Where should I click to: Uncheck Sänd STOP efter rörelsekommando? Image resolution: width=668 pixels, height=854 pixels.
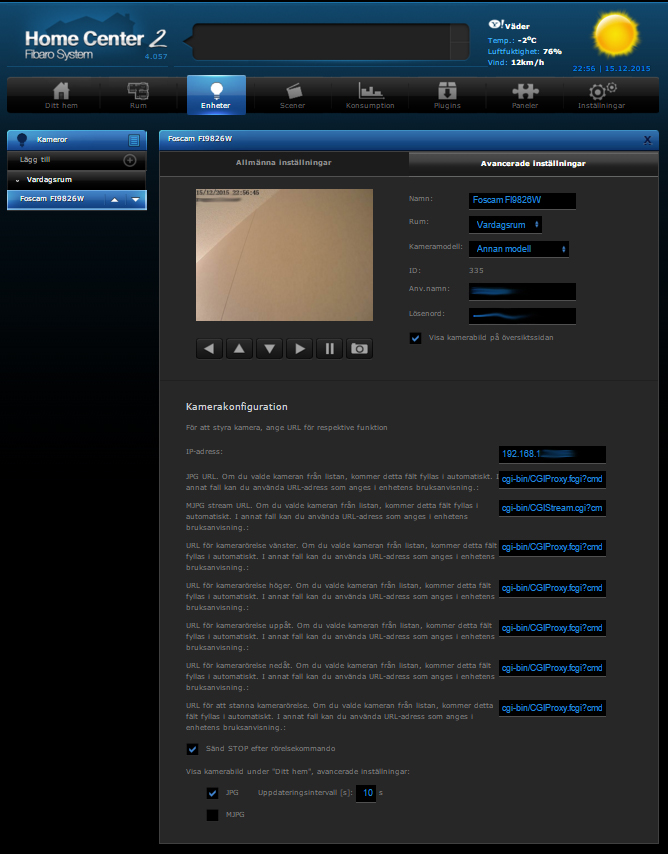193,749
